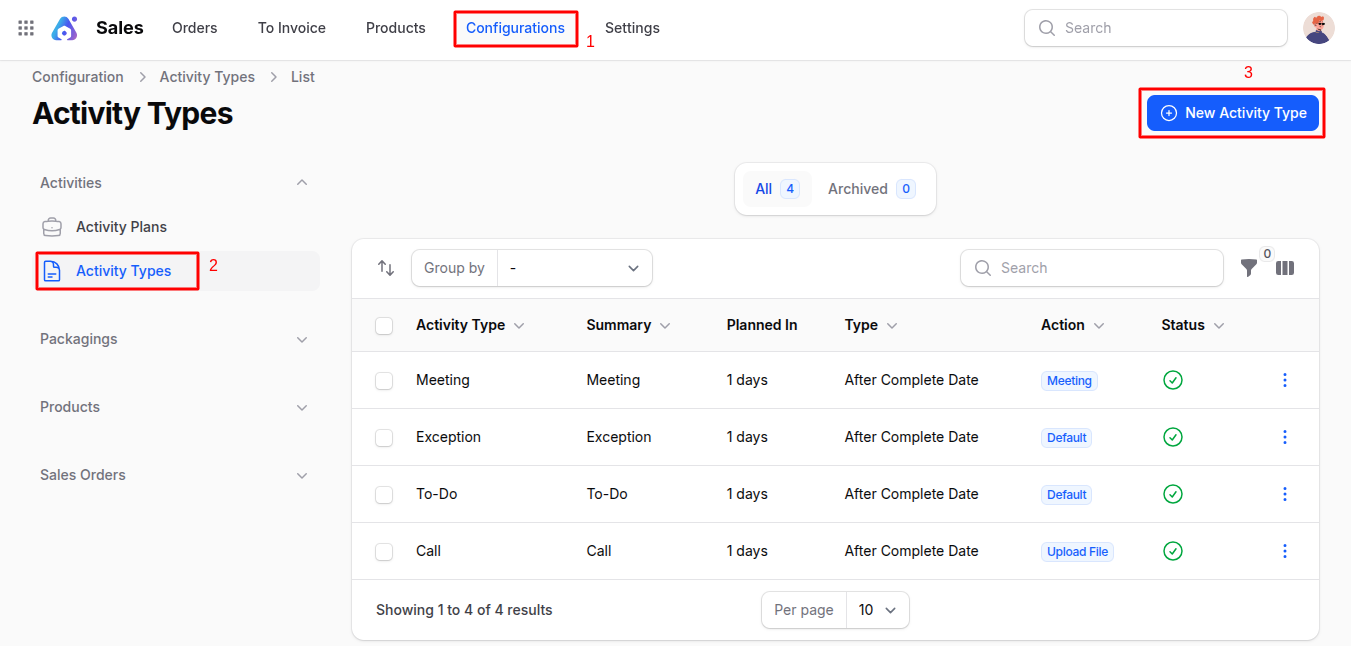The width and height of the screenshot is (1351, 646).
Task: Click the Configuration breadcrumb link
Action: (x=77, y=76)
